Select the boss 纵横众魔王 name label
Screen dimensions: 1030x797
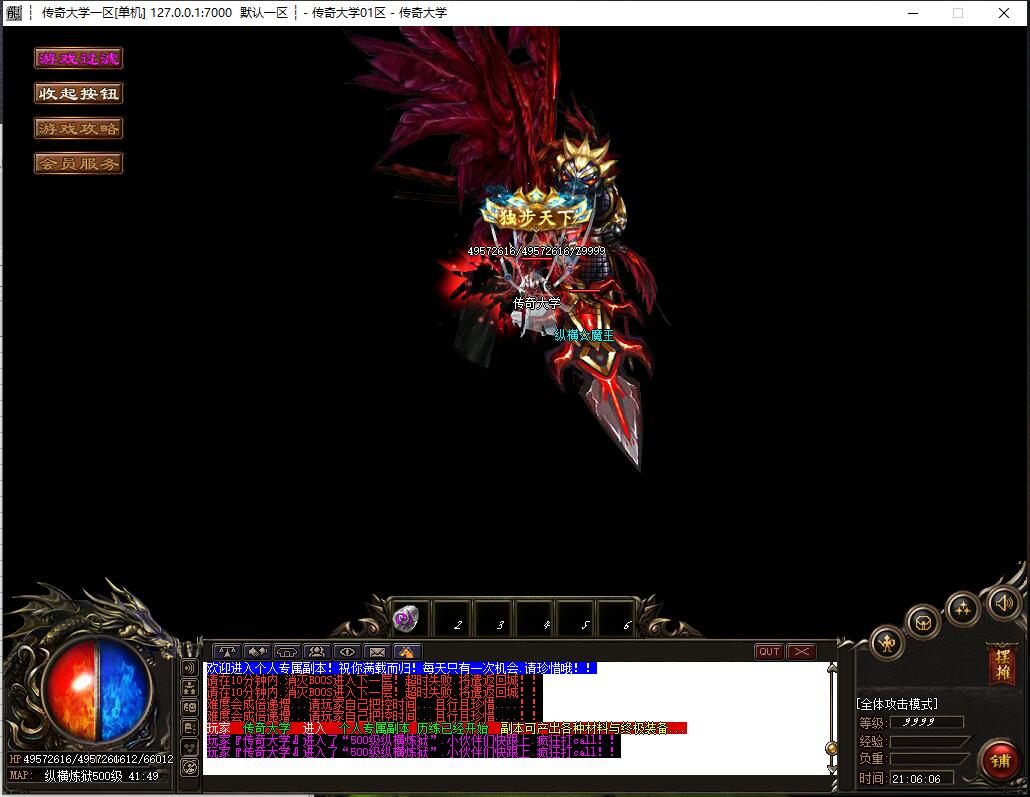pos(584,335)
